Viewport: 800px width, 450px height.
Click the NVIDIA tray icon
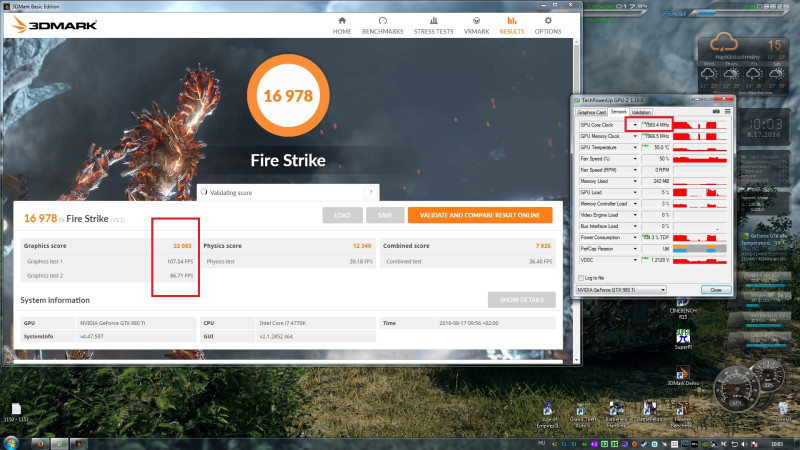(705, 444)
